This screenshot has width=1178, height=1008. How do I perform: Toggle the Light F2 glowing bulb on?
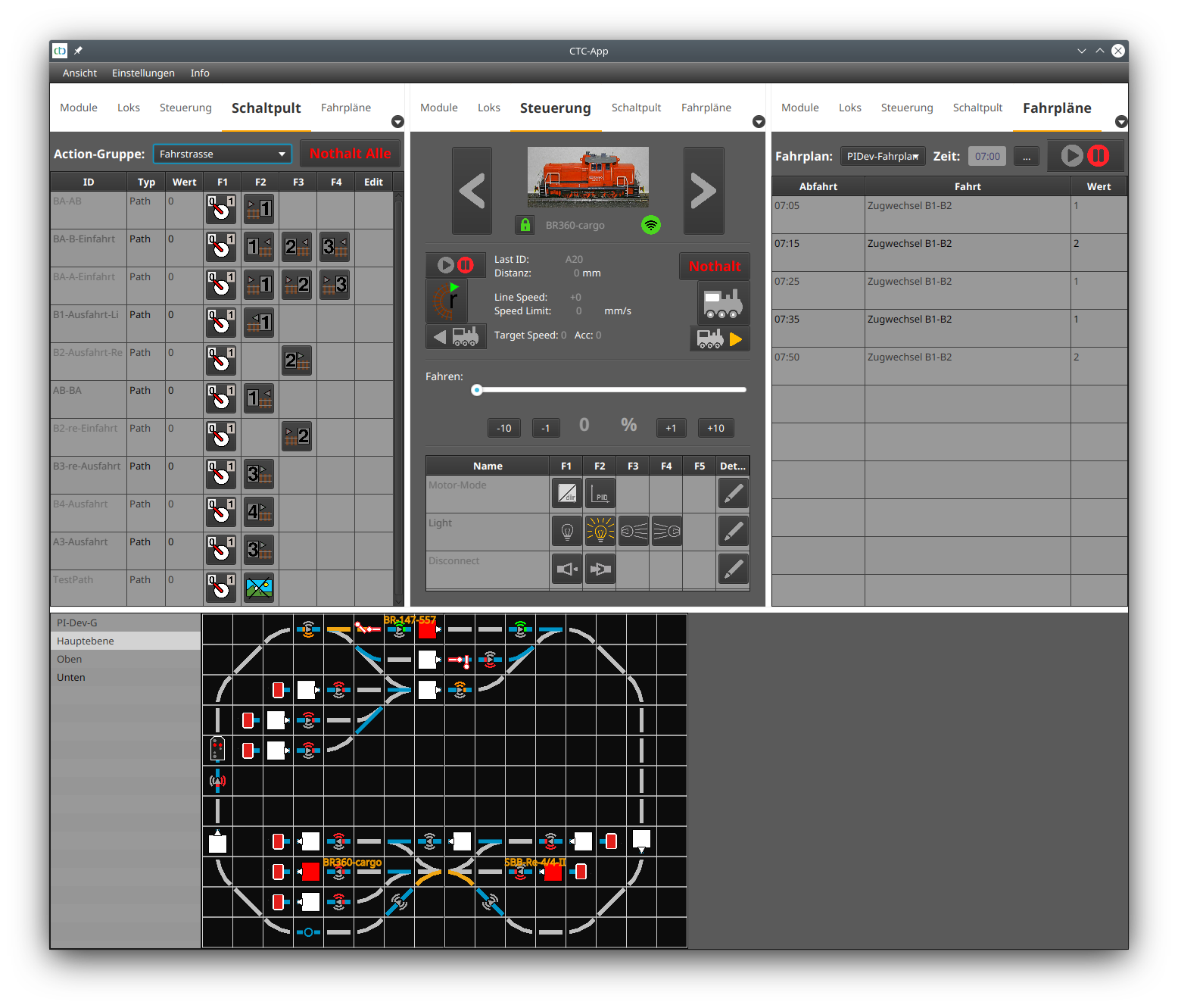pyautogui.click(x=600, y=532)
